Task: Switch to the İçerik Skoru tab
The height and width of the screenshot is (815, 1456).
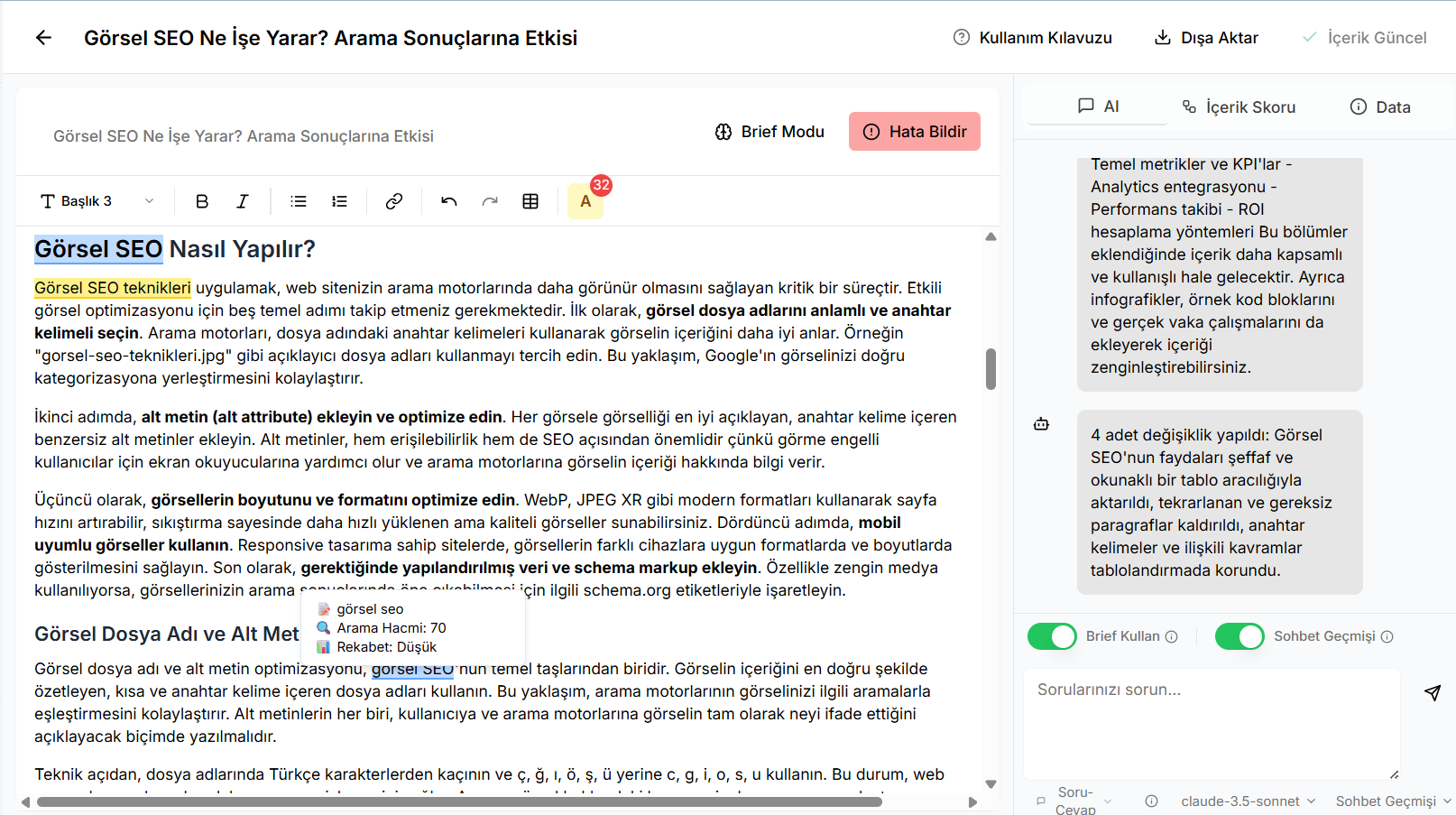Action: (x=1238, y=107)
